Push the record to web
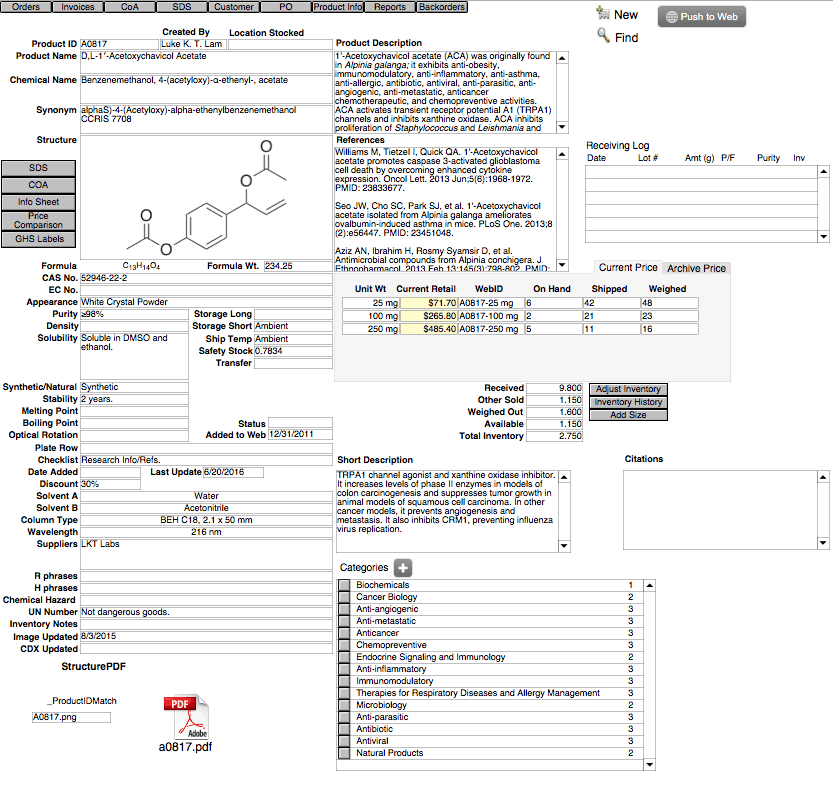The height and width of the screenshot is (789, 833). pyautogui.click(x=702, y=16)
